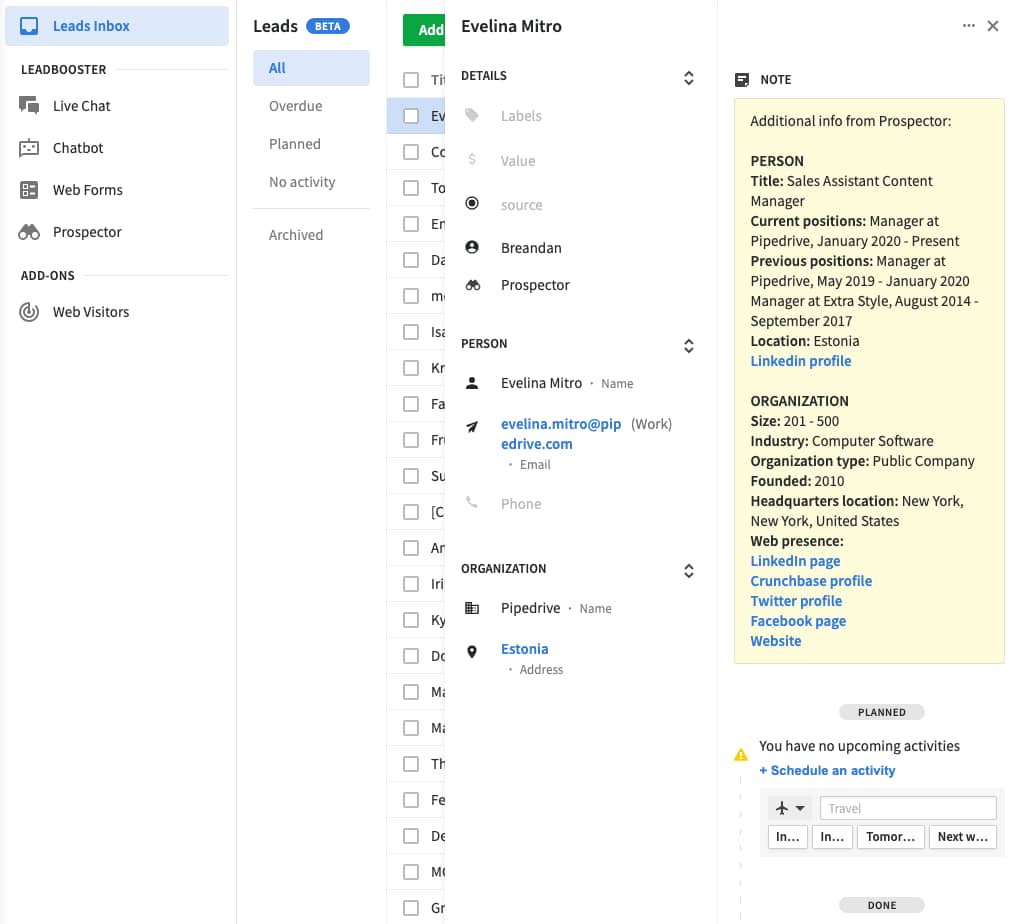View the Archived leads
Image resolution: width=1012 pixels, height=924 pixels.
[x=296, y=234]
